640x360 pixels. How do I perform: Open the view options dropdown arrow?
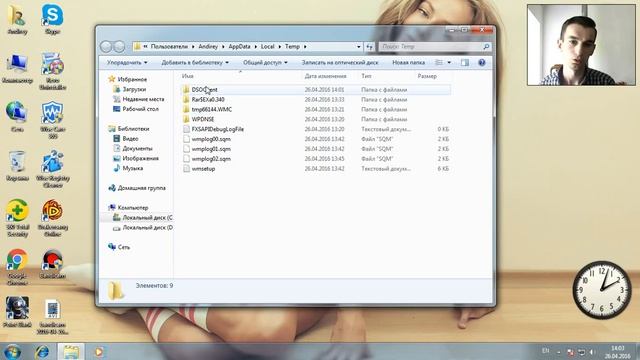pos(449,62)
